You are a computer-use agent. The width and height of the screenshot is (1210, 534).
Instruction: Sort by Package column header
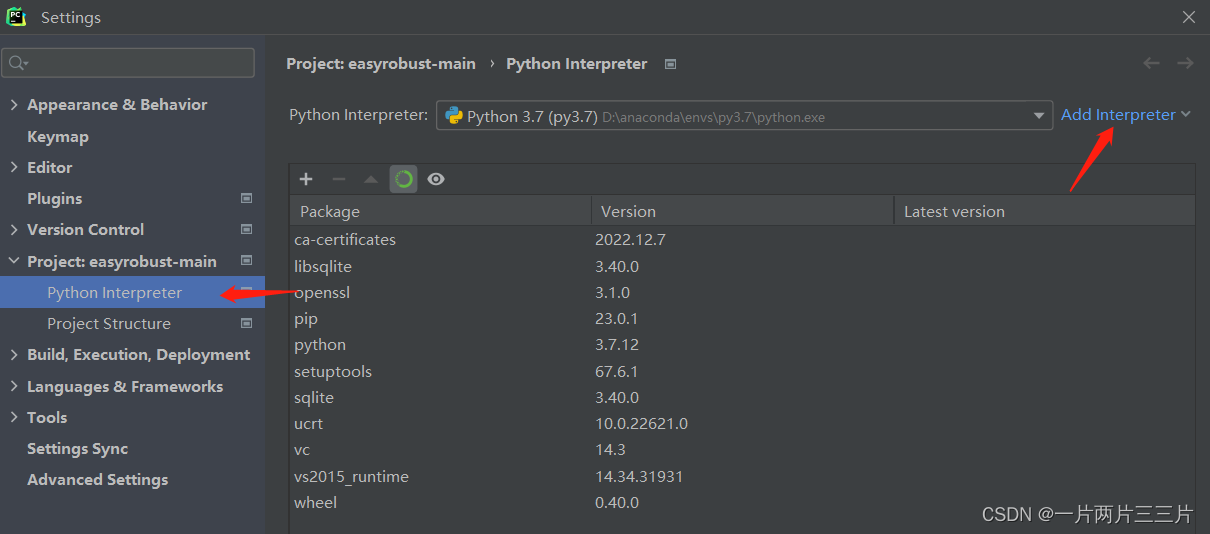(440, 211)
